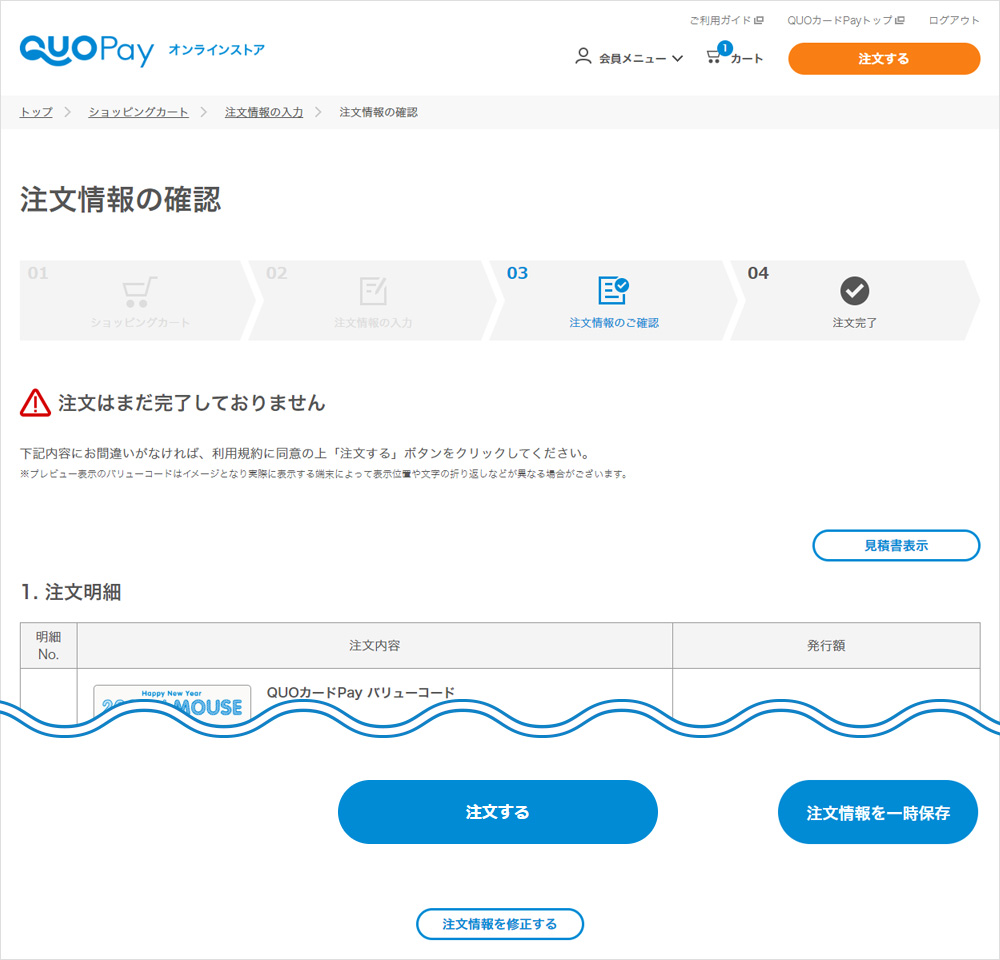The height and width of the screenshot is (960, 1000).
Task: Click step 01 shopping cart icon
Action: point(139,292)
